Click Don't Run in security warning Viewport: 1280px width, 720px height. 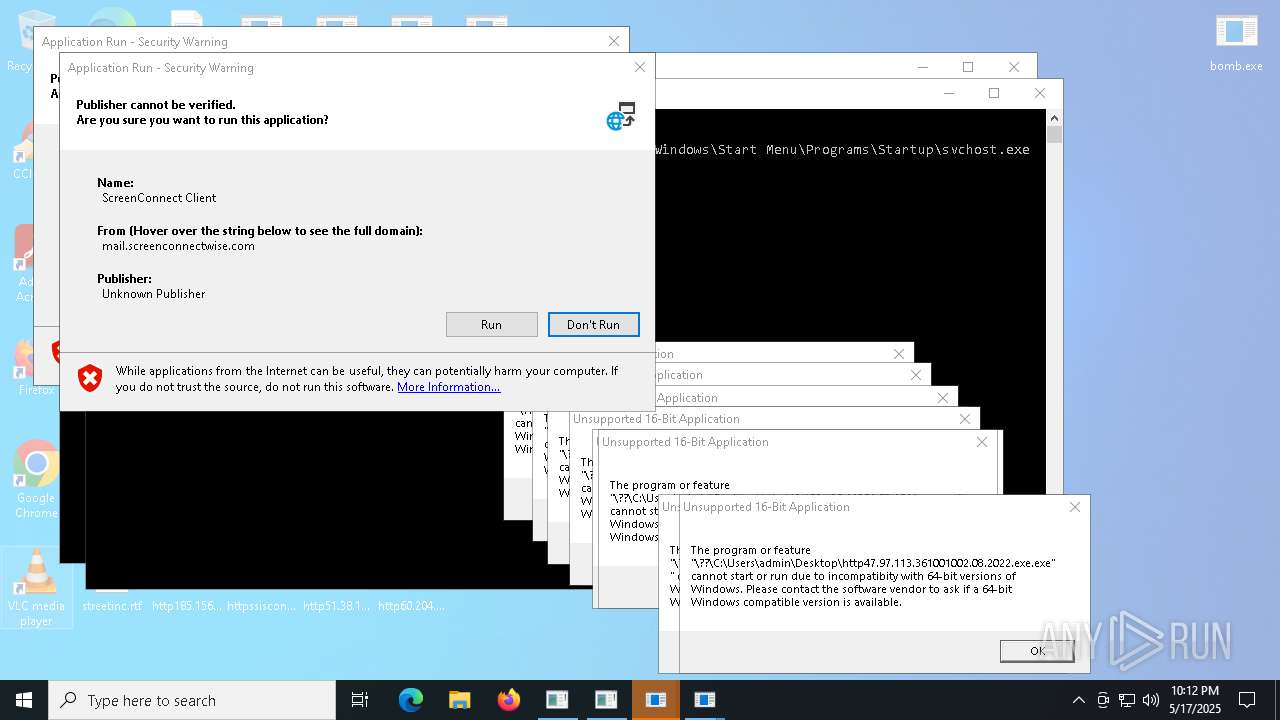[593, 324]
